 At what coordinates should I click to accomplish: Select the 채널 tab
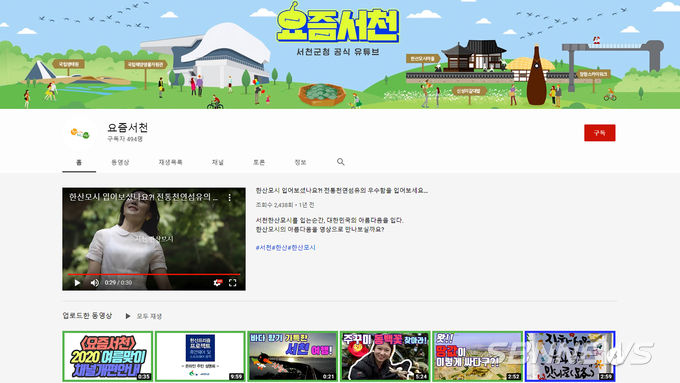tap(218, 162)
